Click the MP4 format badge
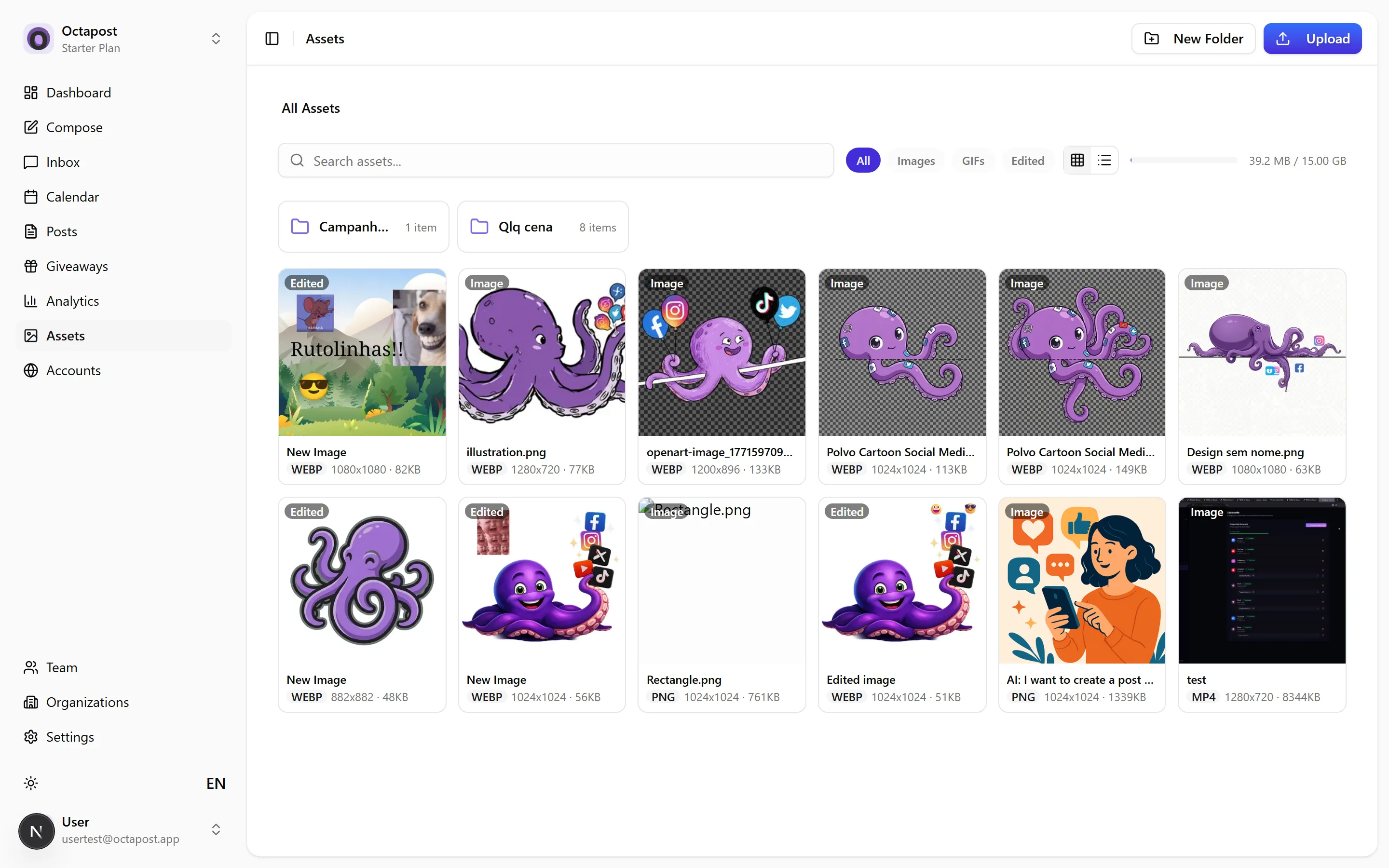 [x=1203, y=697]
